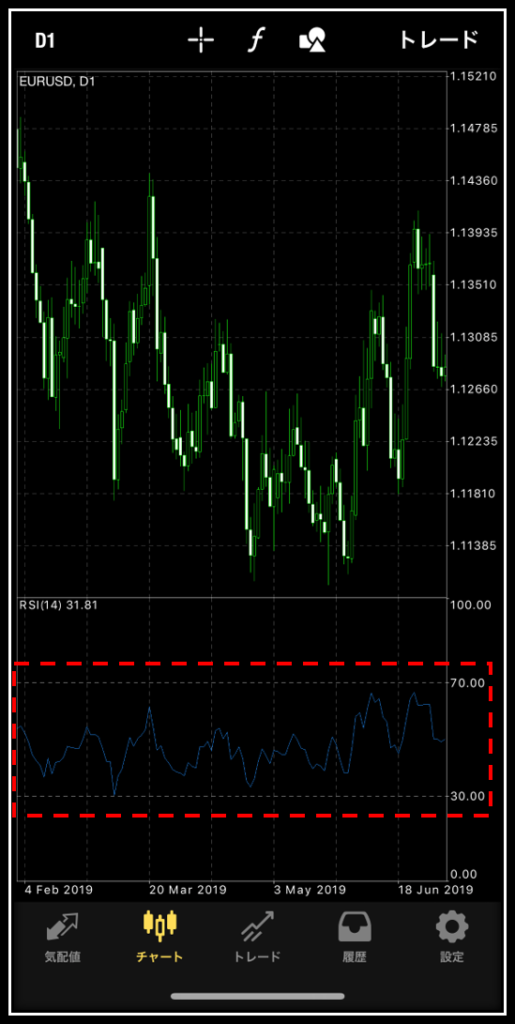Activate the crosshair tool
The width and height of the screenshot is (515, 1024).
(x=200, y=40)
